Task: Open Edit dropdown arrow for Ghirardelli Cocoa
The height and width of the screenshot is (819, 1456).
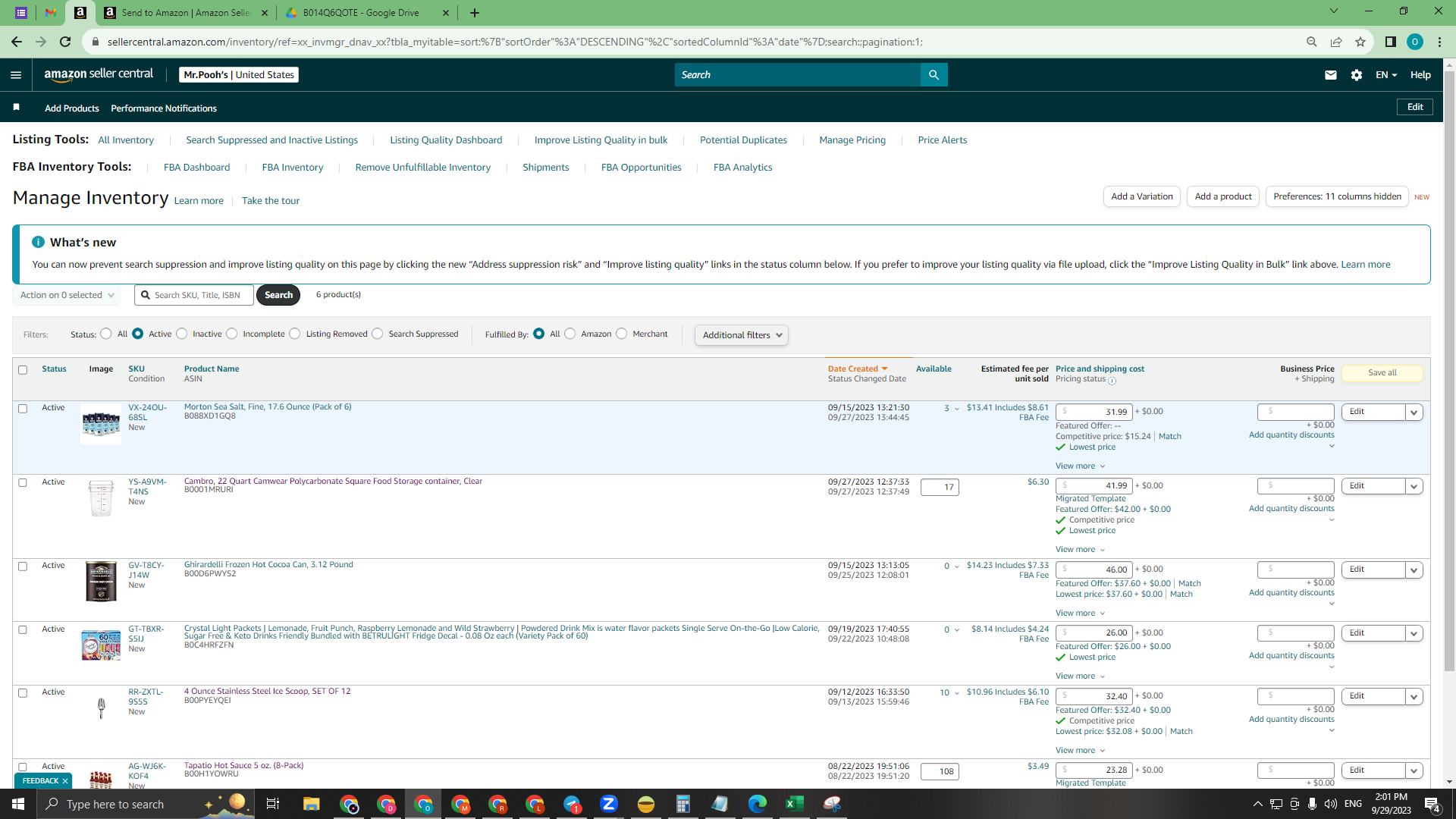Action: pyautogui.click(x=1414, y=570)
